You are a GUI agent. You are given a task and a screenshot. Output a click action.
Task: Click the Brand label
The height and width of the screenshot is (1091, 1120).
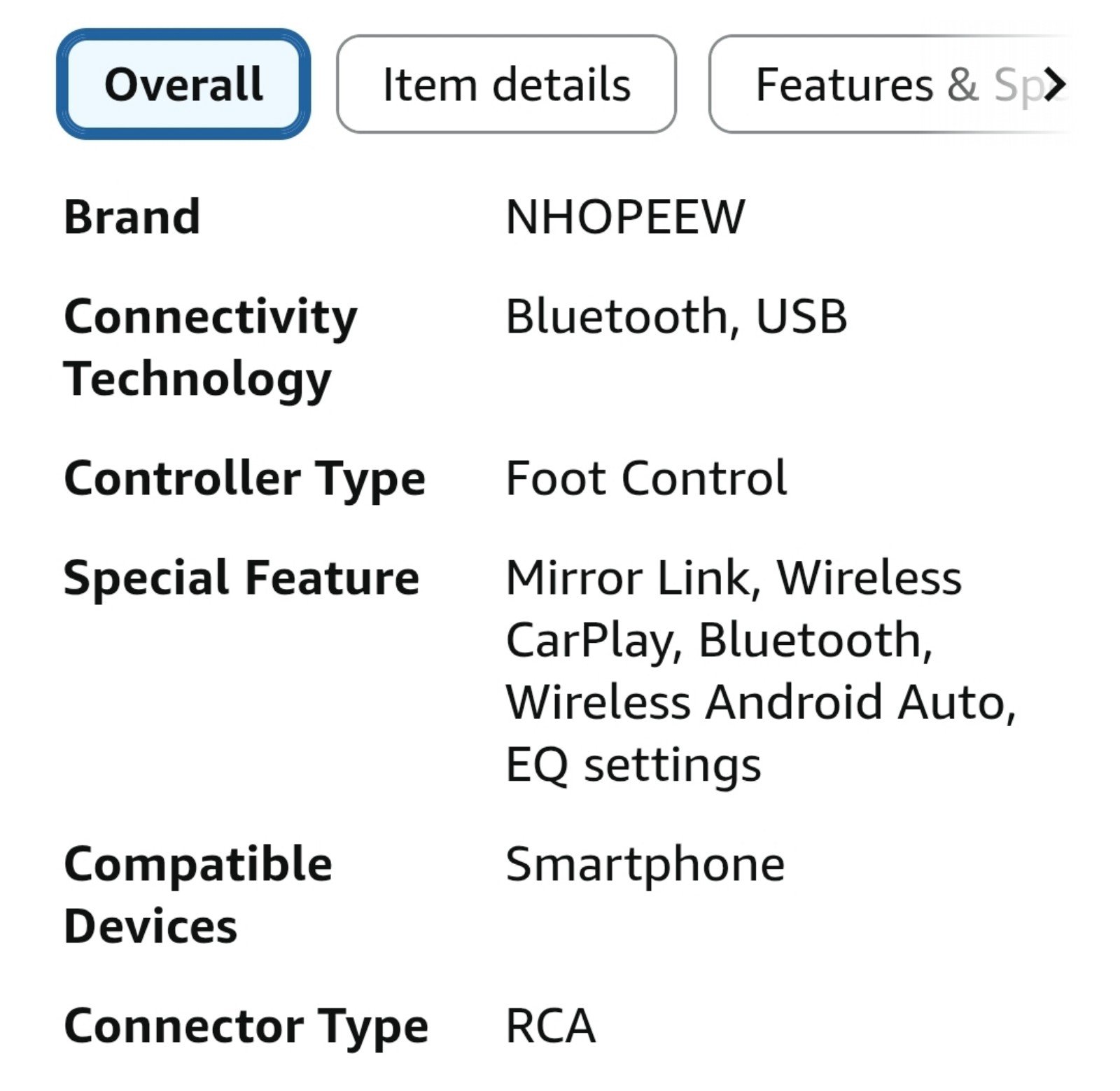click(132, 217)
